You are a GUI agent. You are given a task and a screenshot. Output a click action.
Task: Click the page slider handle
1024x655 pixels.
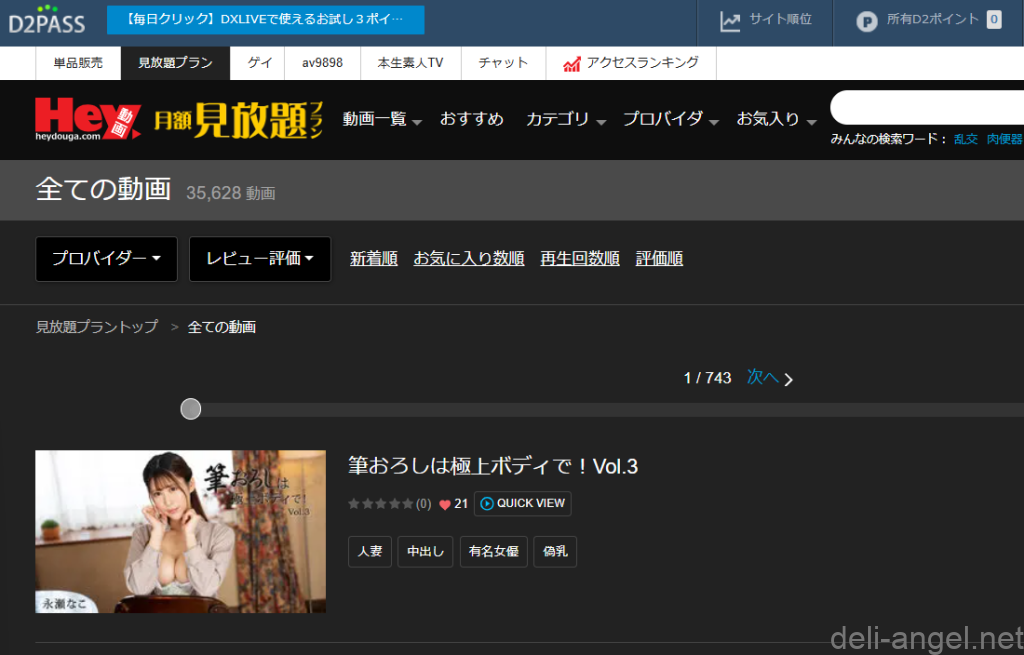click(191, 409)
